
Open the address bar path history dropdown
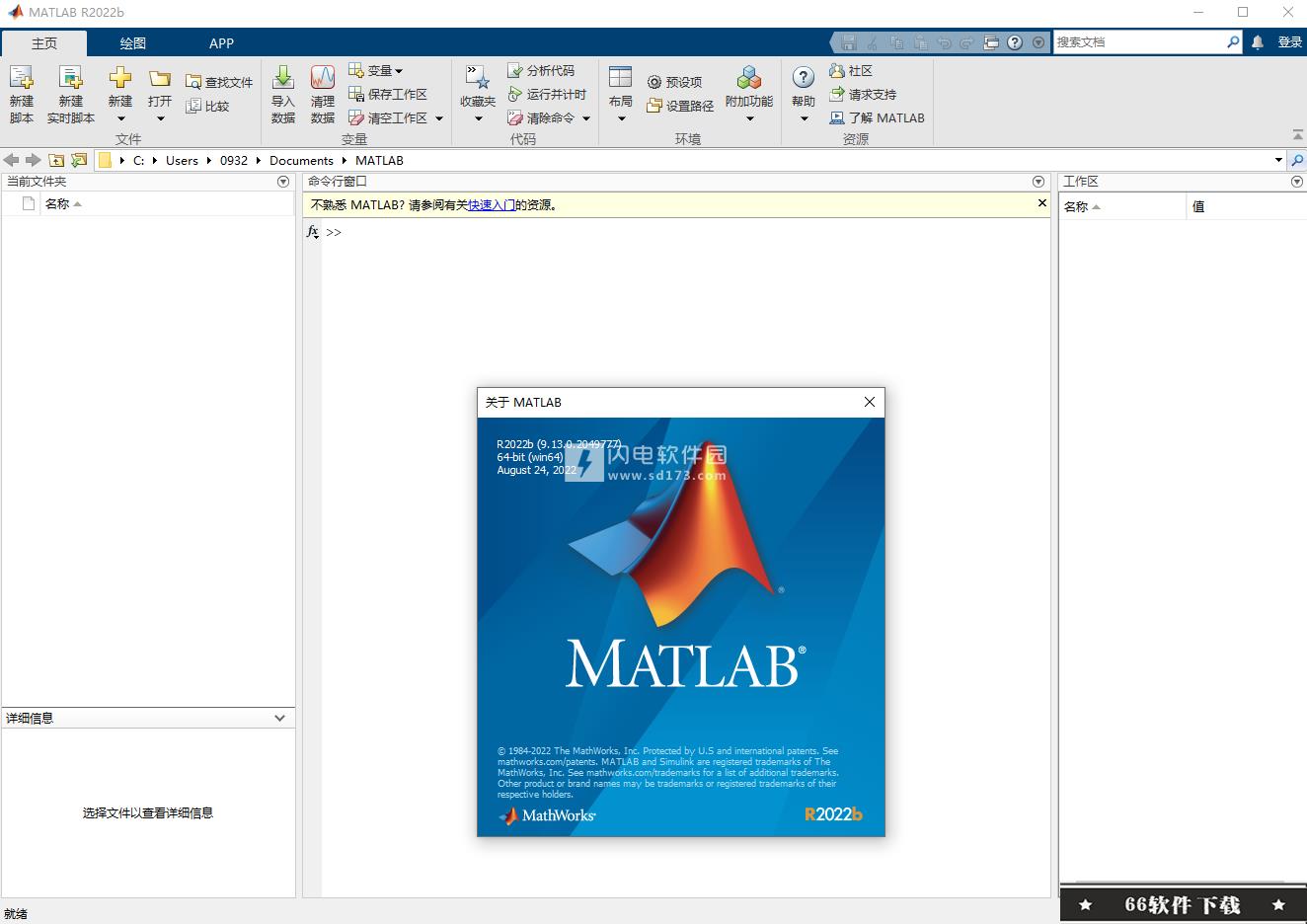pos(1278,160)
